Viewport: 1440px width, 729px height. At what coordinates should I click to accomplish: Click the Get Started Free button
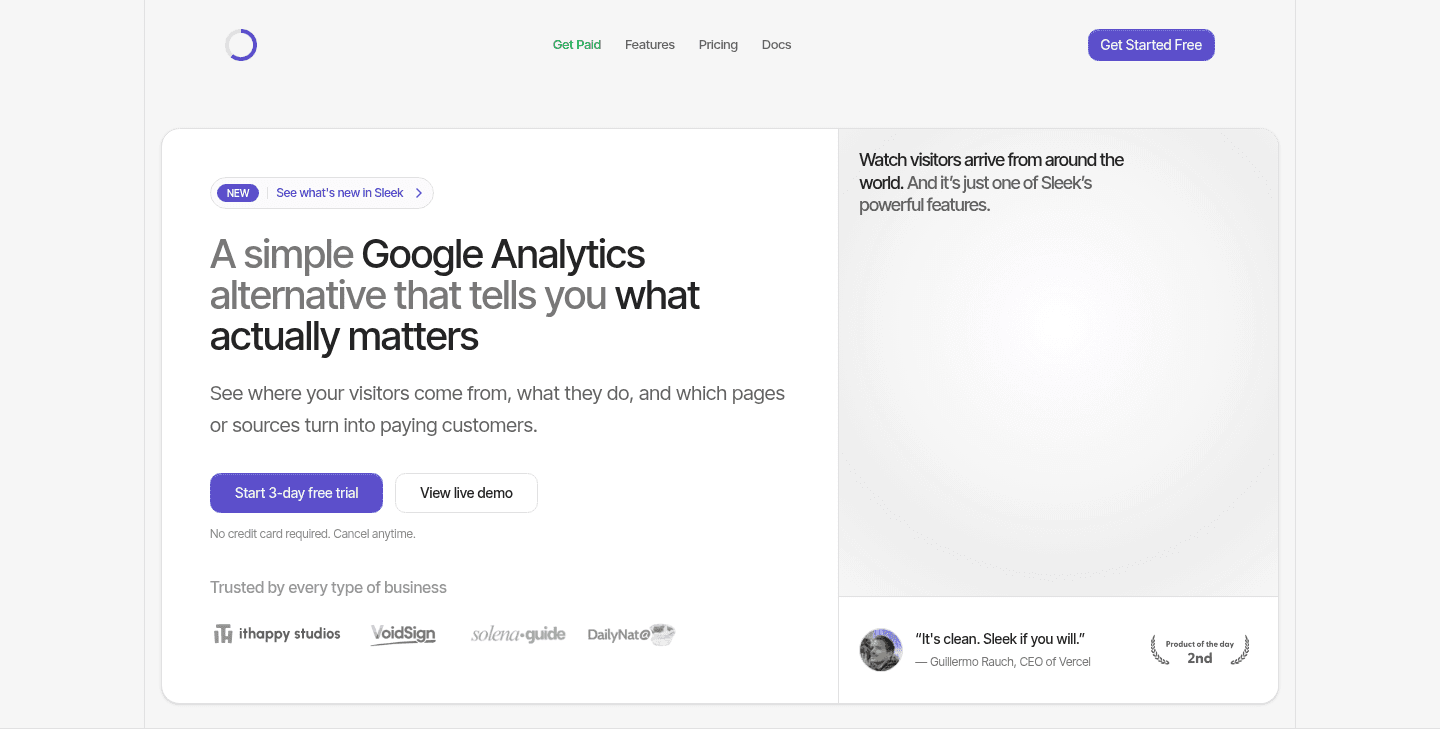pyautogui.click(x=1151, y=45)
